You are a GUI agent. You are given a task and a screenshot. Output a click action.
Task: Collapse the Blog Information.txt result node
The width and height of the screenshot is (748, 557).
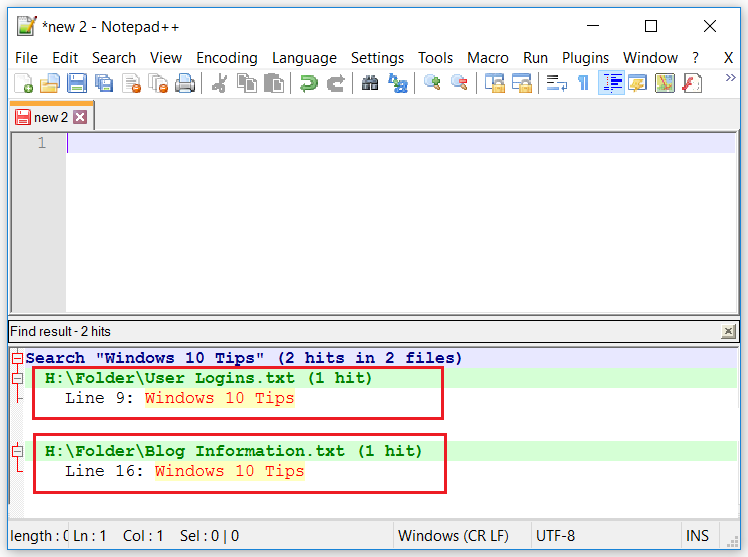[x=17, y=451]
